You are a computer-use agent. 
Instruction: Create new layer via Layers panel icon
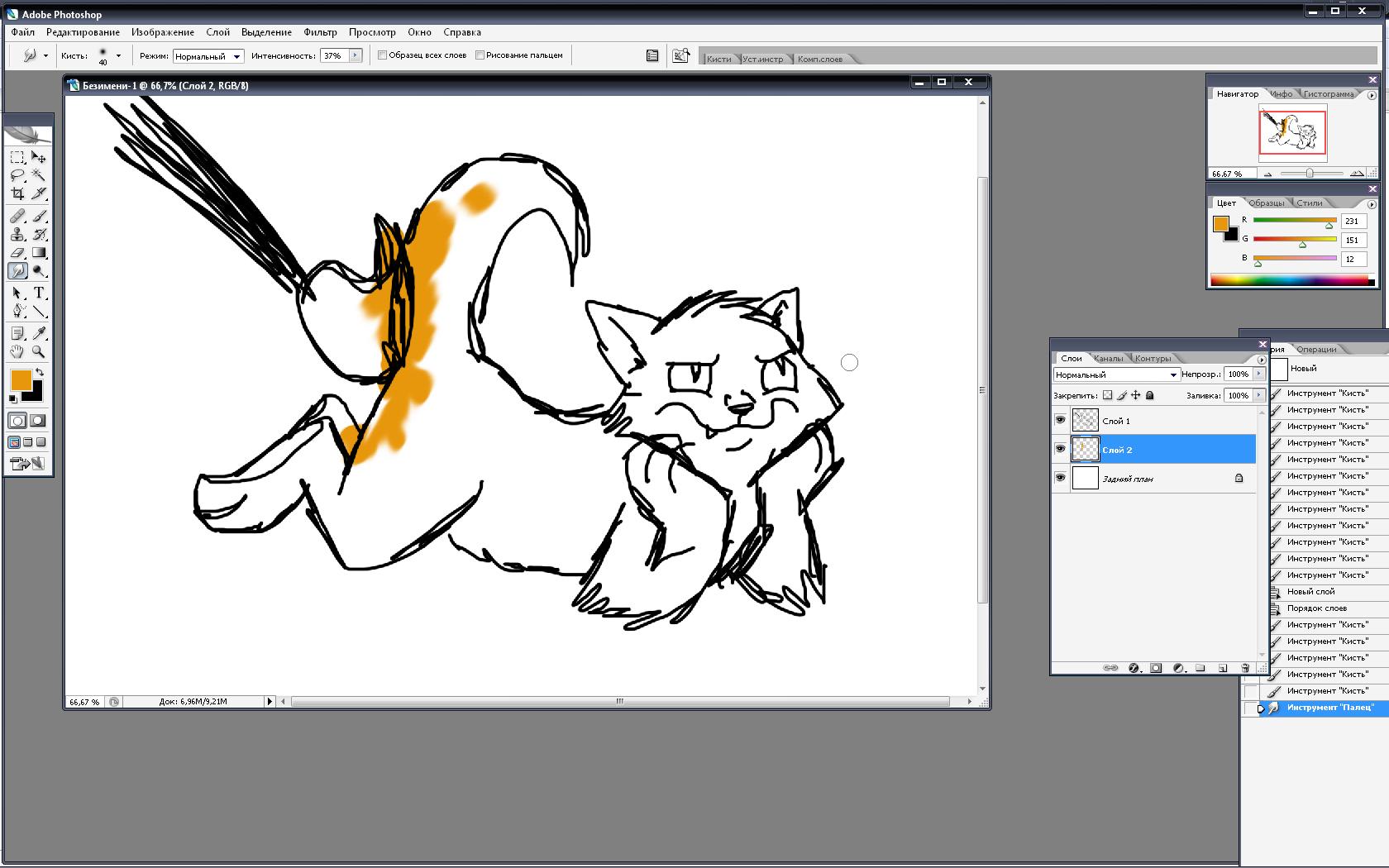(x=1223, y=668)
